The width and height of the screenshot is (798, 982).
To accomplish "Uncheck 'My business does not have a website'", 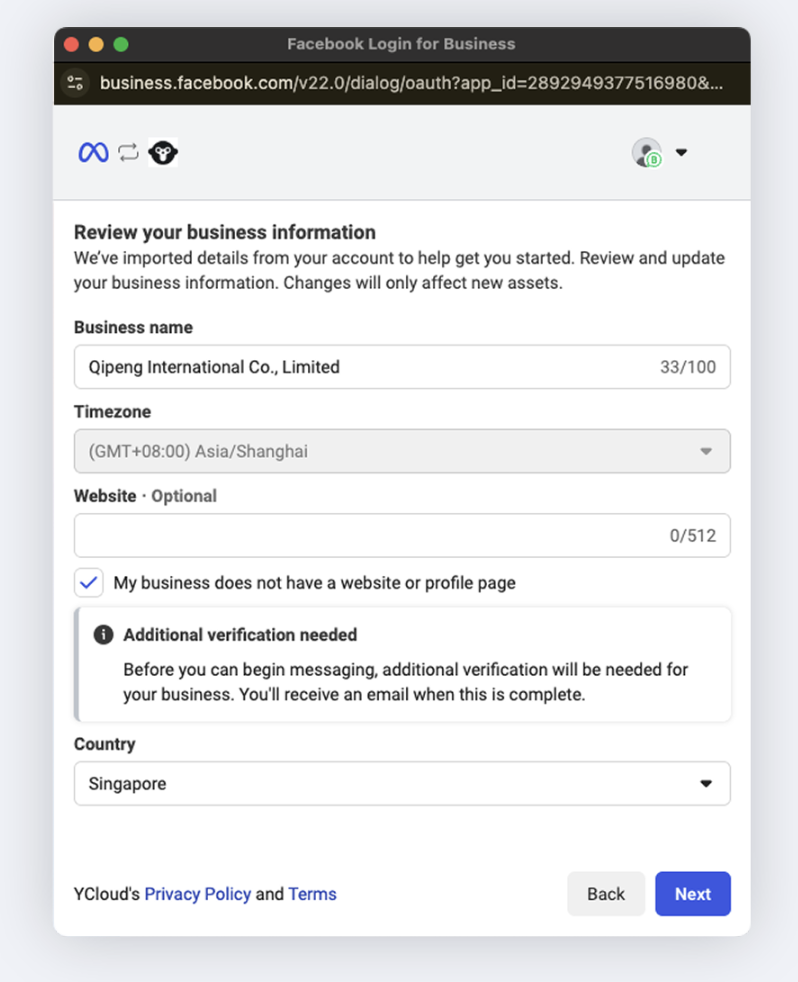I will 89,583.
